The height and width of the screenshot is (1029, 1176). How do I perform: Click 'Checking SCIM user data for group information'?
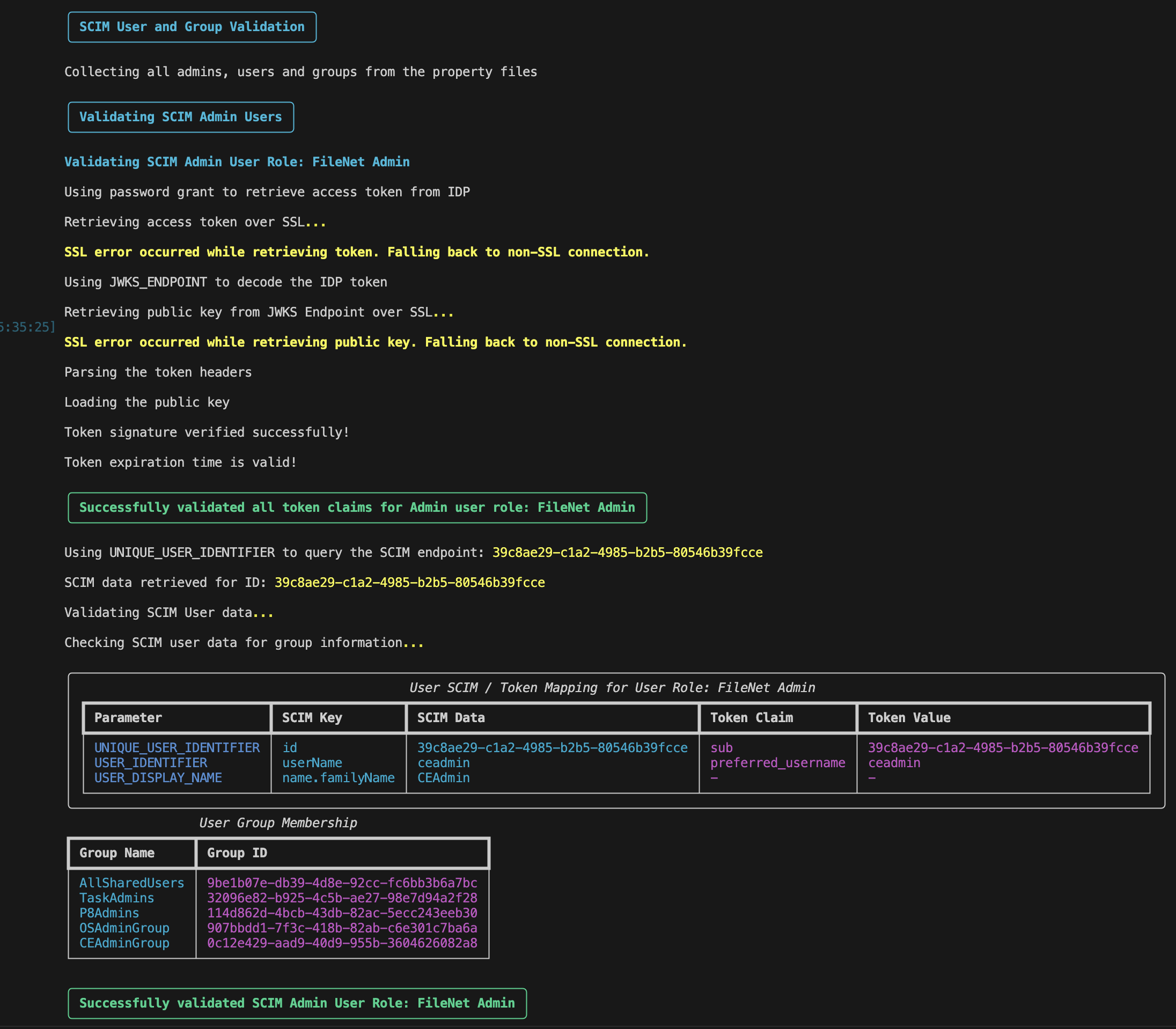(244, 643)
